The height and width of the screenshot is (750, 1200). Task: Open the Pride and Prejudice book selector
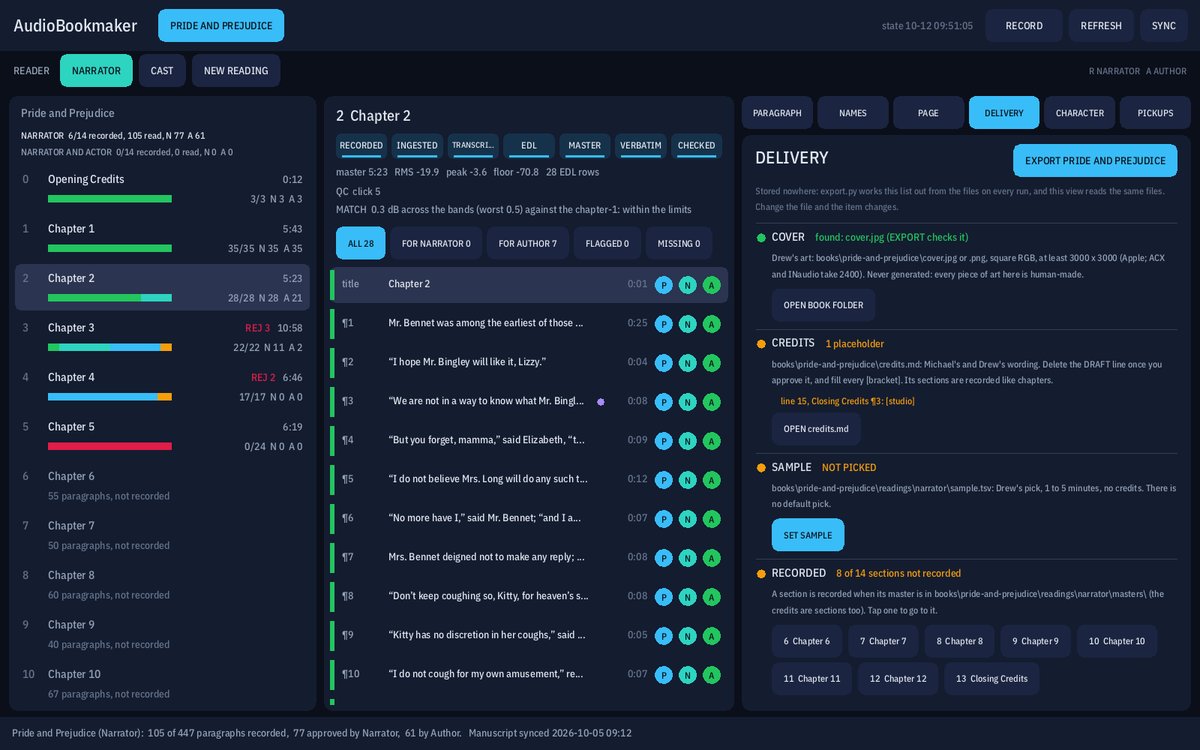pos(221,26)
